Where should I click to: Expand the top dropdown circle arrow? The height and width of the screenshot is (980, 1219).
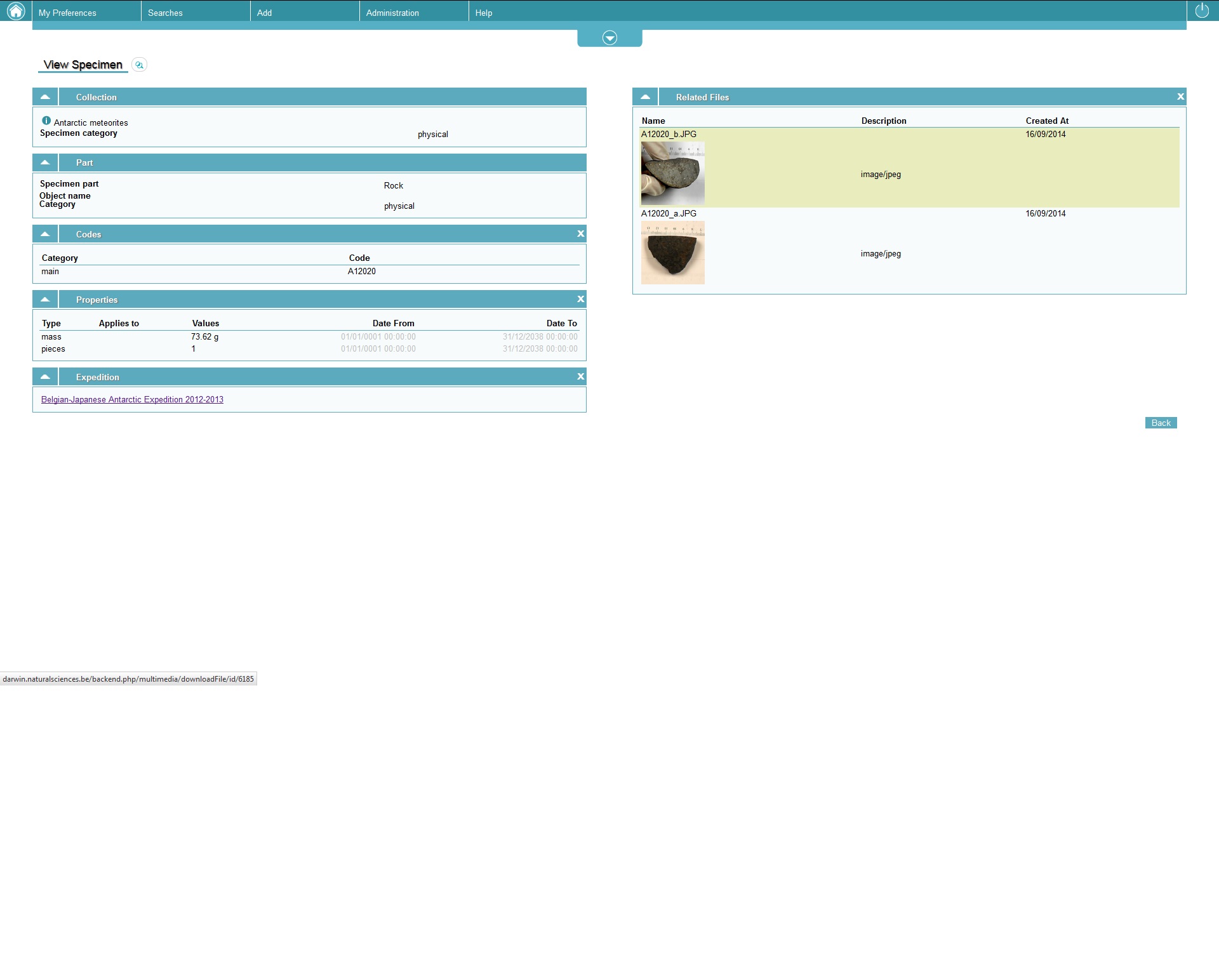coord(609,38)
